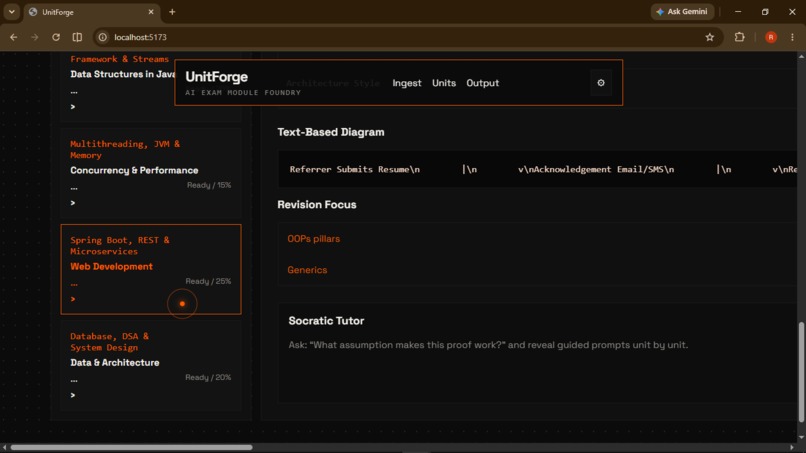Click the Ready / 25% status text
Viewport: 806px width, 453px height.
tap(208, 281)
